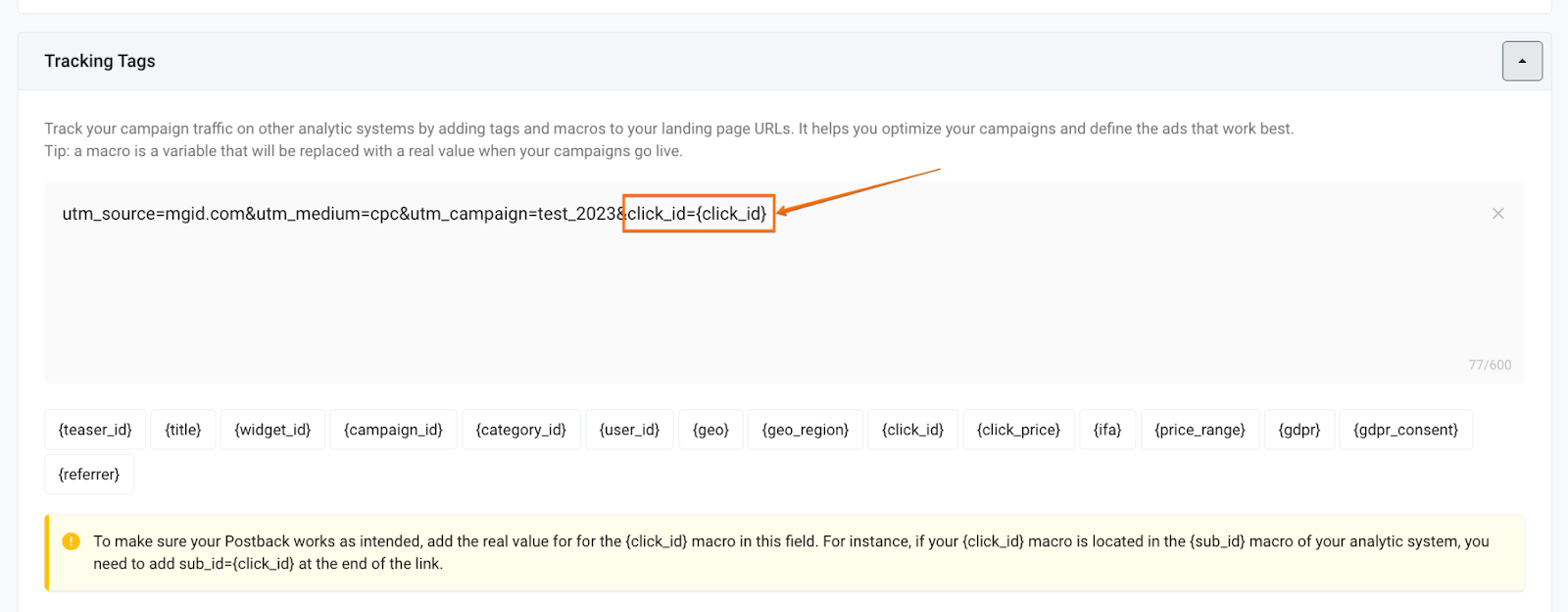The height and width of the screenshot is (612, 1568).
Task: Add the {geo_region} macro
Action: coord(806,430)
